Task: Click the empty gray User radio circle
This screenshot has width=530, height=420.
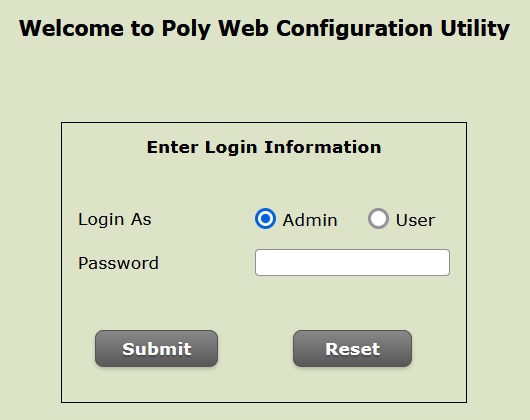Action: coord(378,219)
